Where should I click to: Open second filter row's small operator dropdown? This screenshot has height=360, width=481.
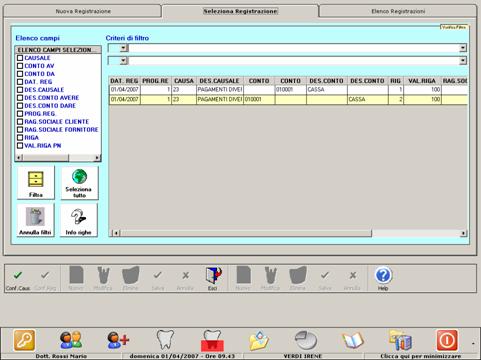124,61
